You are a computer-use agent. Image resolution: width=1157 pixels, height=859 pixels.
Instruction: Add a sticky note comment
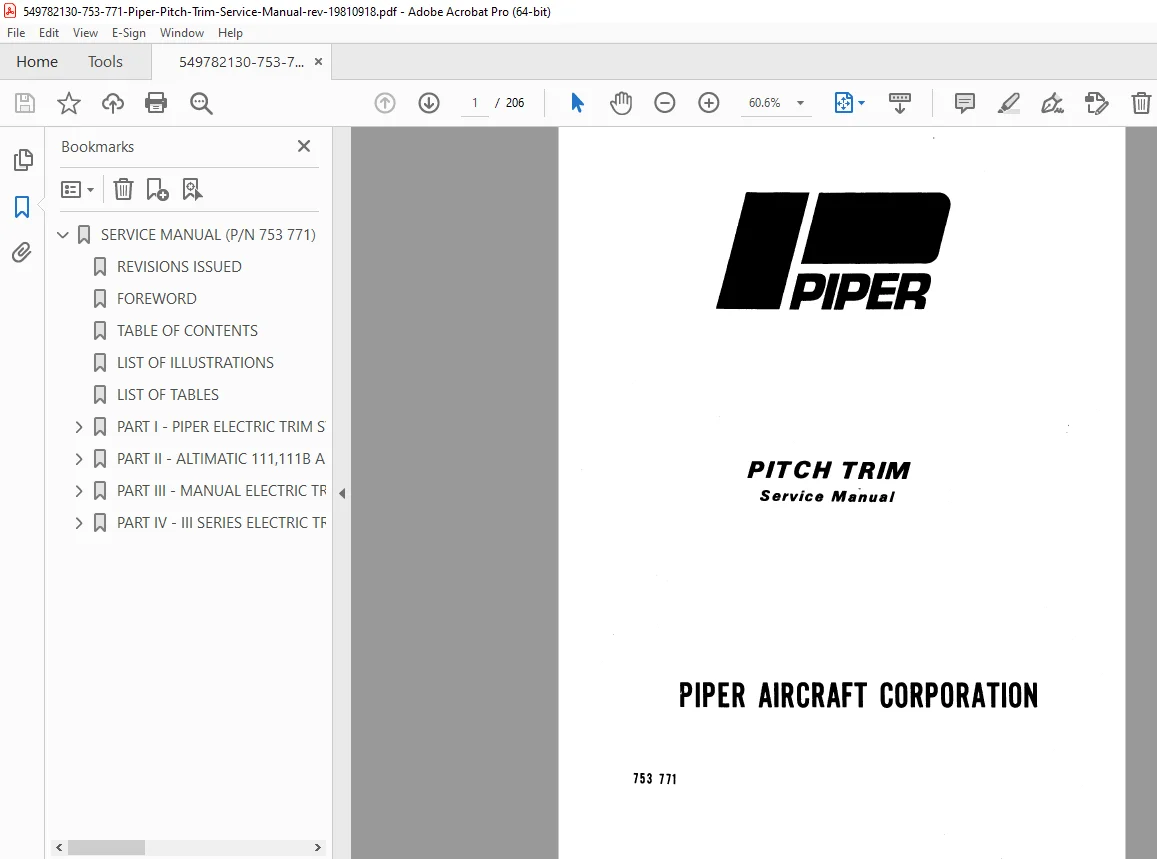tap(964, 103)
